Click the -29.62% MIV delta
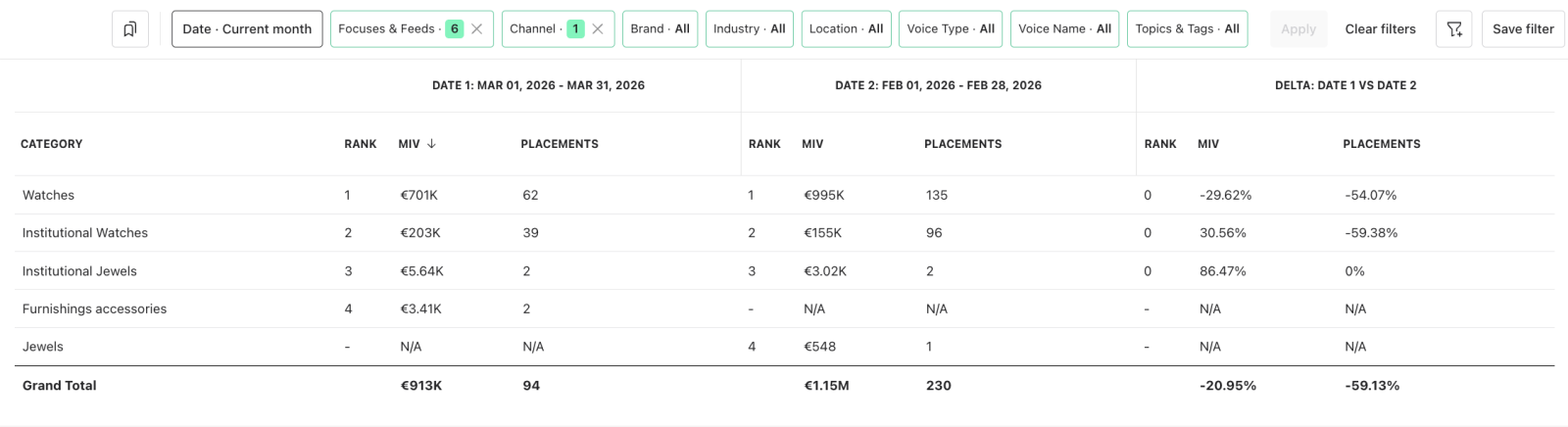Screen dimensions: 1568x427 pyautogui.click(x=1225, y=195)
